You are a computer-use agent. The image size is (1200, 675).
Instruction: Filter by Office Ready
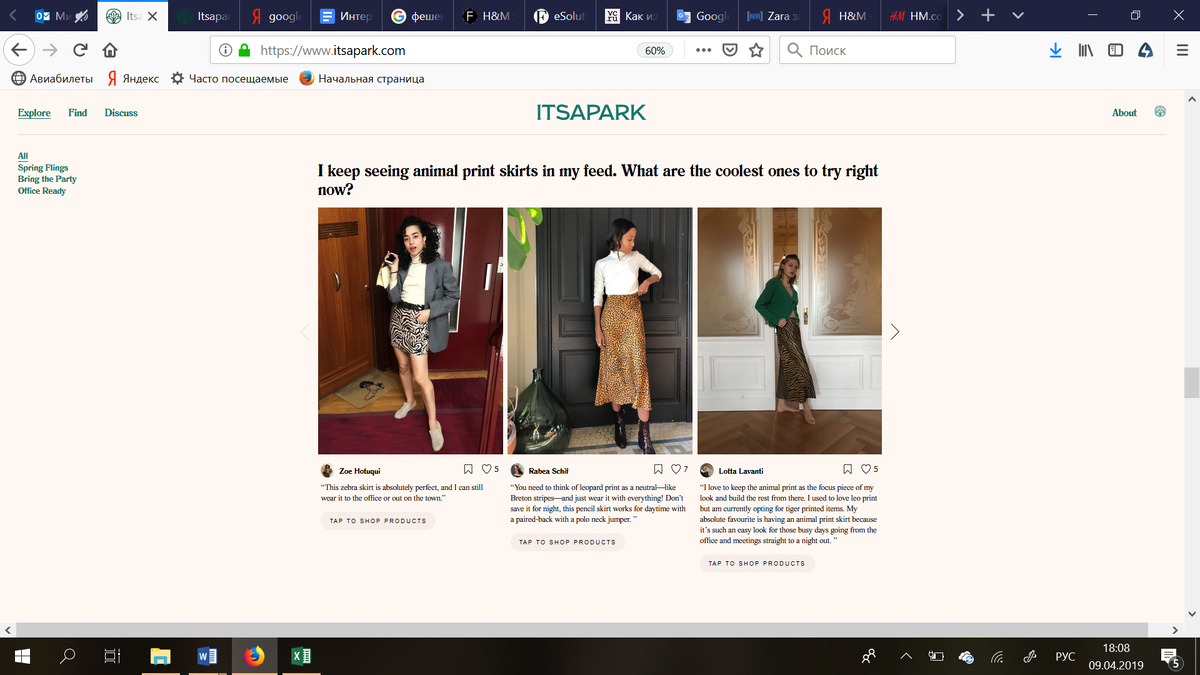[x=42, y=191]
